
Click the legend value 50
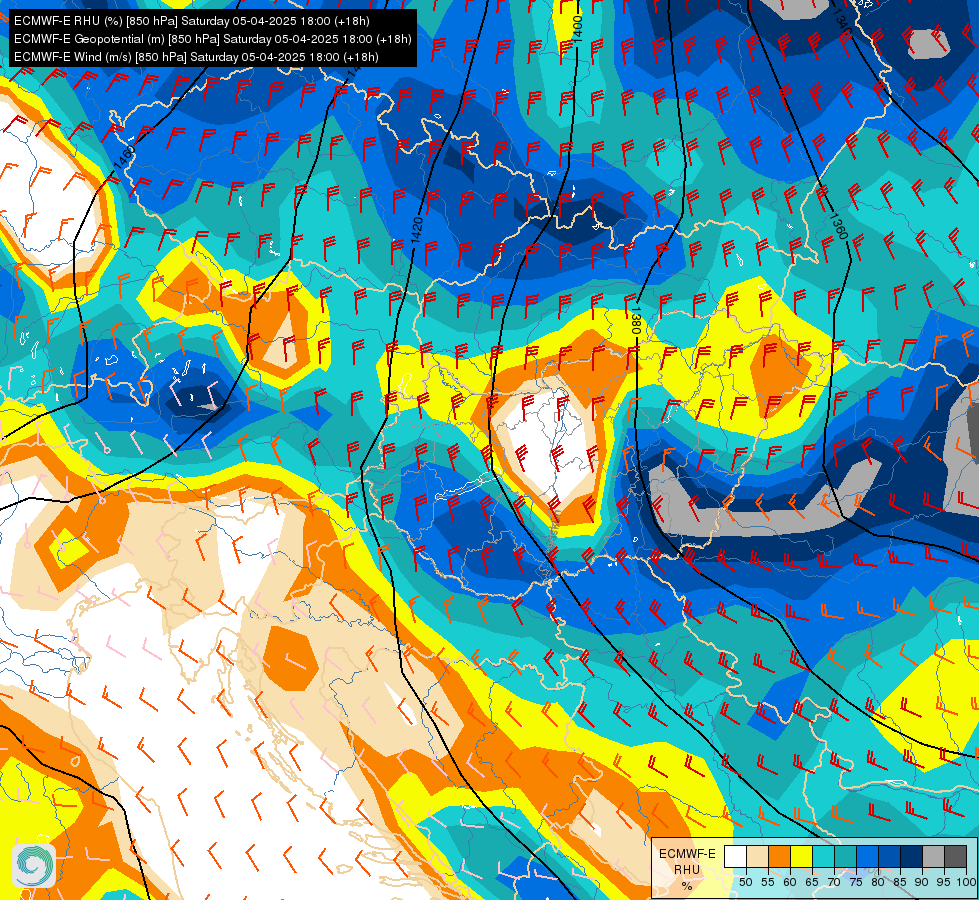point(745,882)
